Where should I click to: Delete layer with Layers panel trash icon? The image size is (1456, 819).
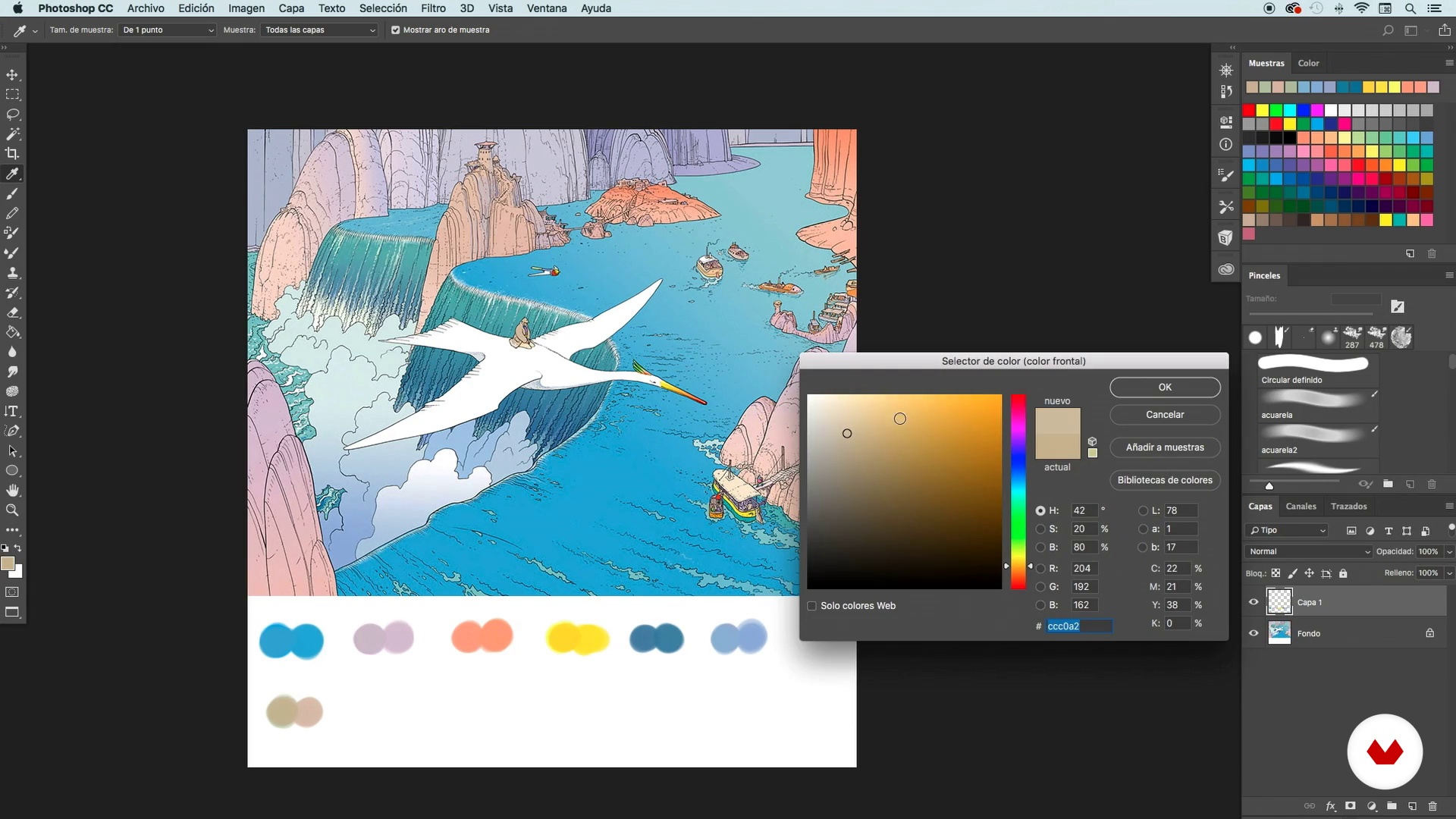point(1432,806)
